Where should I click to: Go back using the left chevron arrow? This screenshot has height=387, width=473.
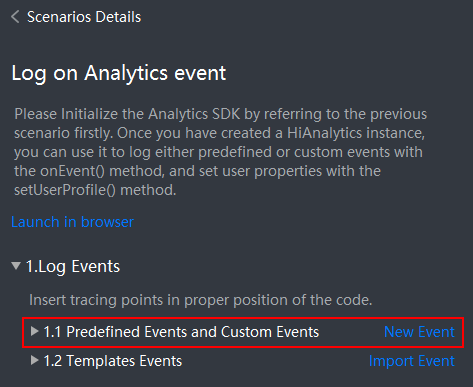15,17
